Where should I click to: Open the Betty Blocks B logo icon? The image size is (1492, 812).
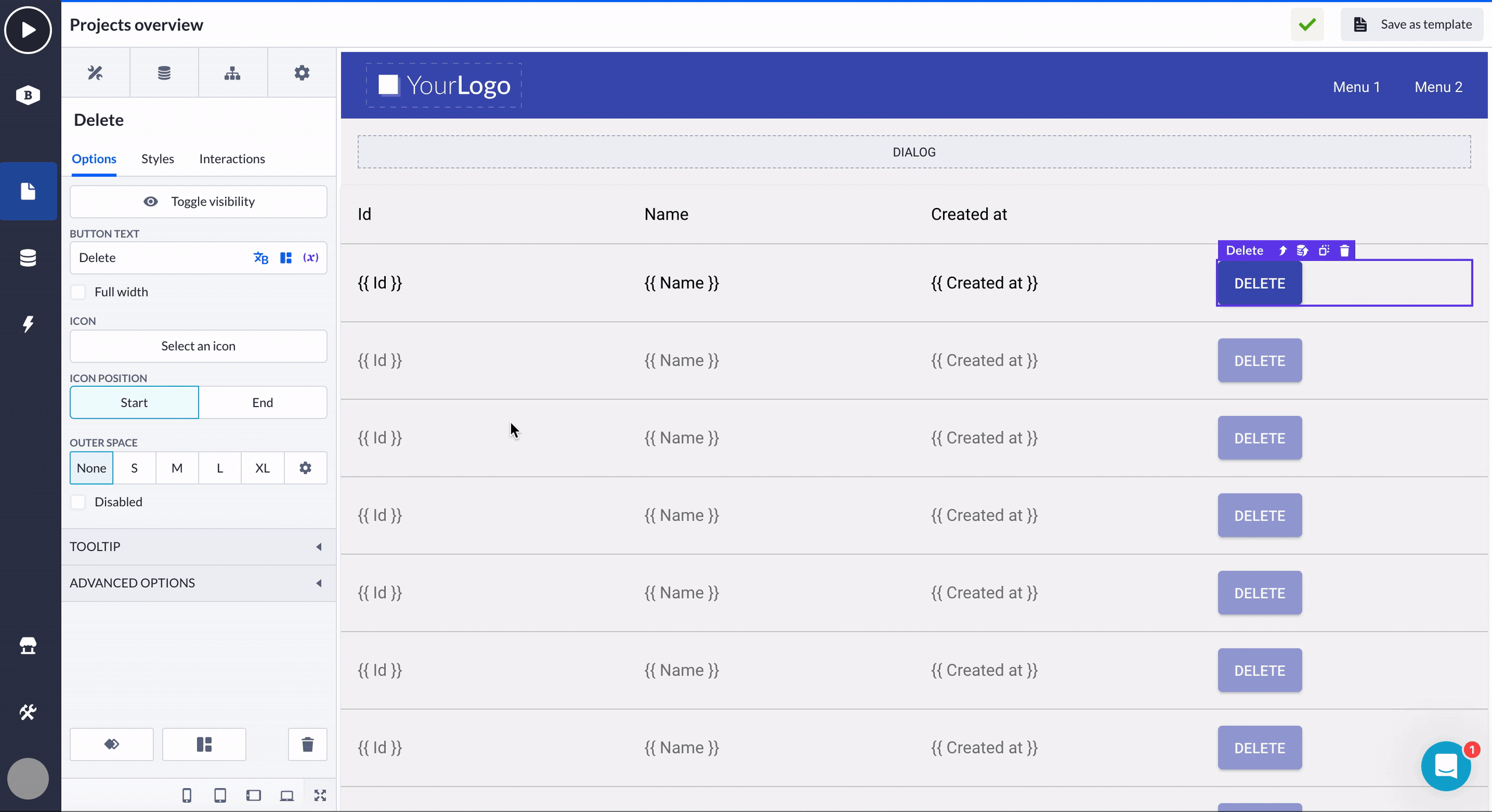coord(28,95)
